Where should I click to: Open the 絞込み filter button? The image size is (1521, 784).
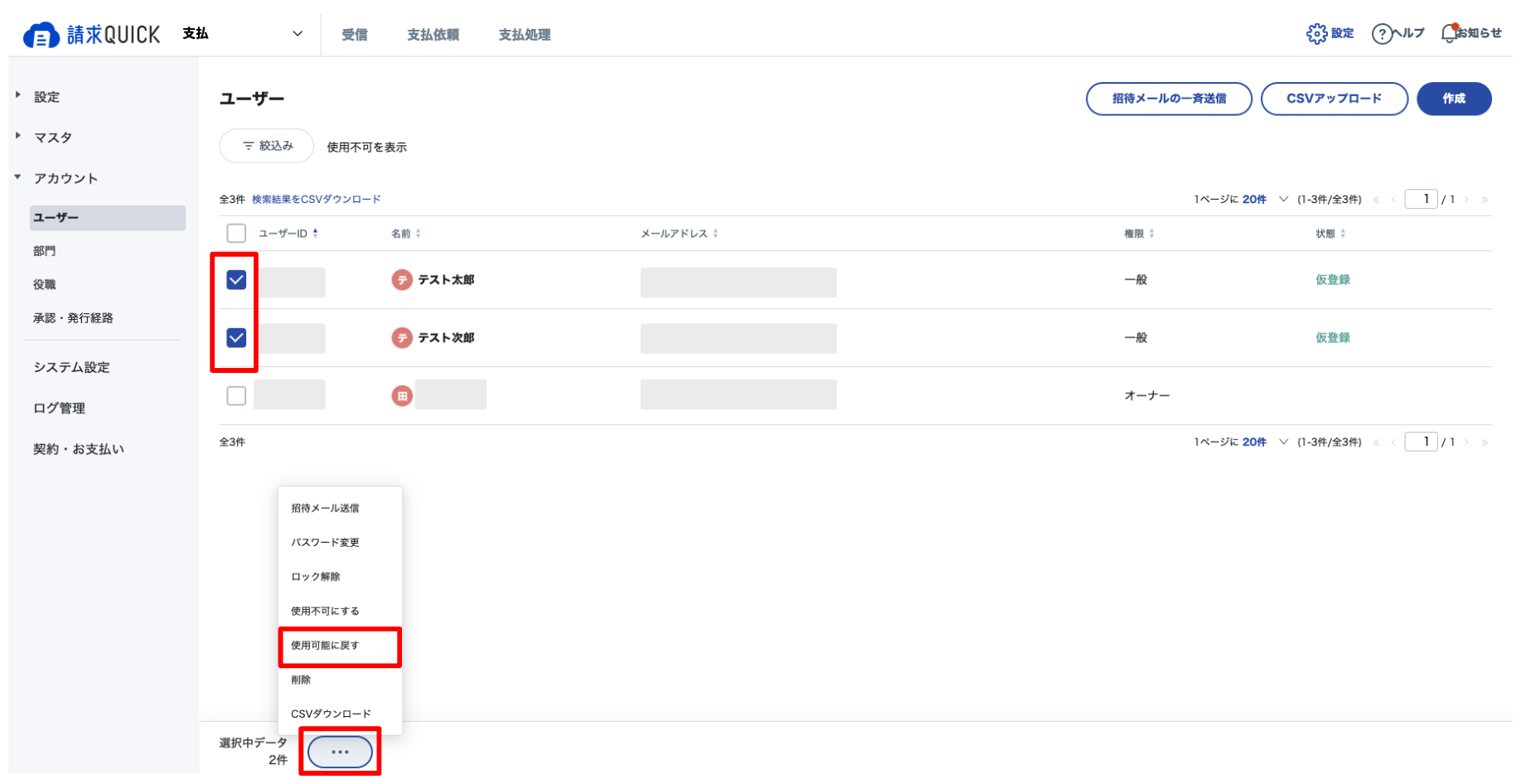tap(266, 146)
